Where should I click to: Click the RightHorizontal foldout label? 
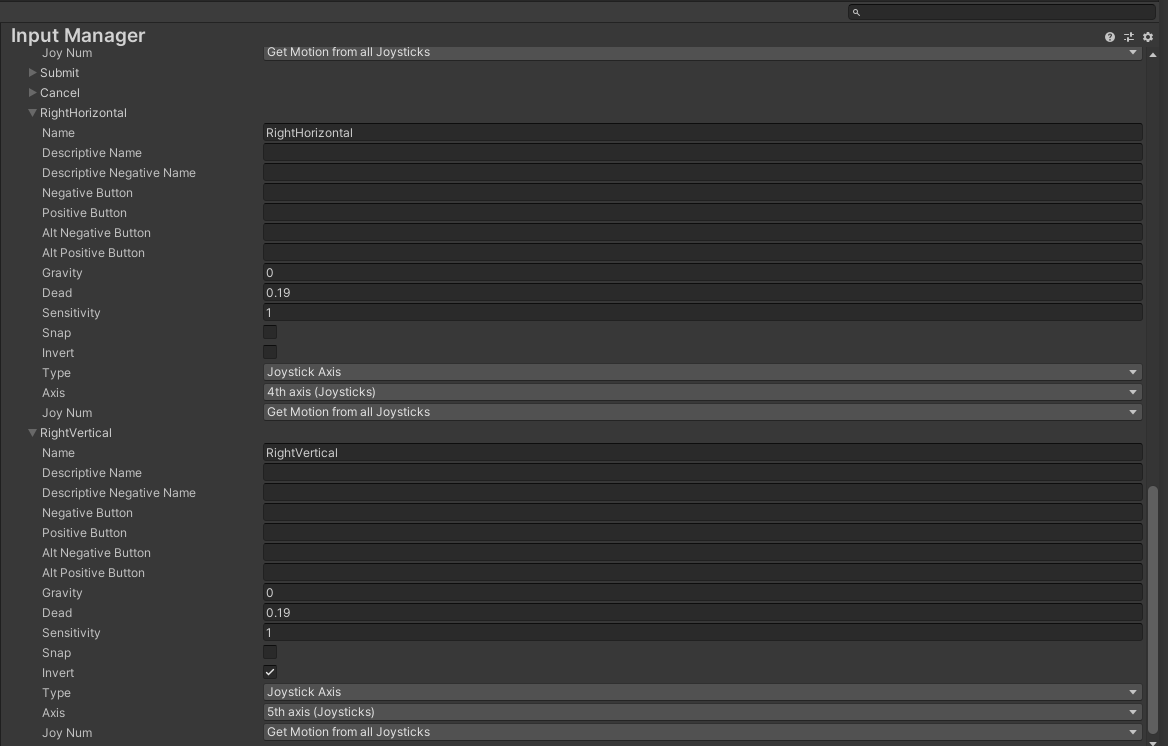(x=83, y=113)
